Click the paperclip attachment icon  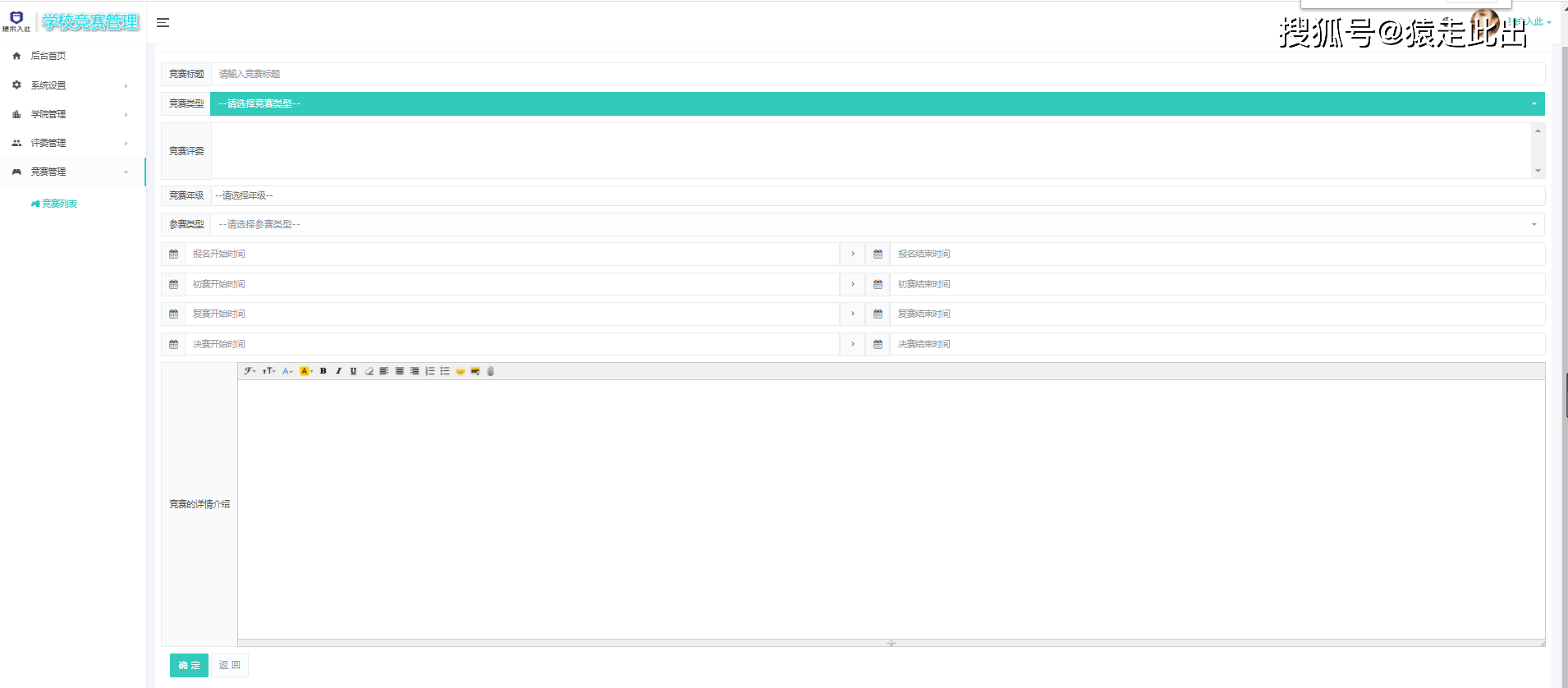click(x=490, y=371)
